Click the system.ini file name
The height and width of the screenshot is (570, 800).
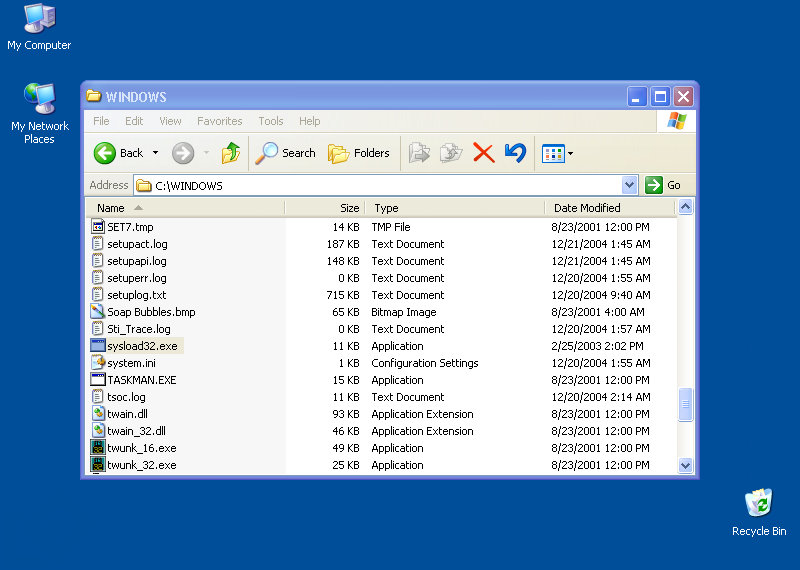(x=131, y=363)
